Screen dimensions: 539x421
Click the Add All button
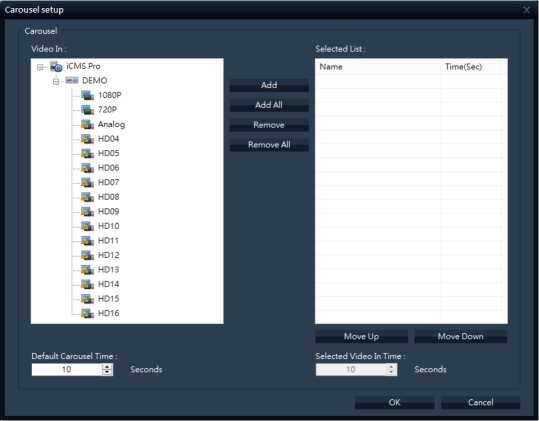click(269, 105)
